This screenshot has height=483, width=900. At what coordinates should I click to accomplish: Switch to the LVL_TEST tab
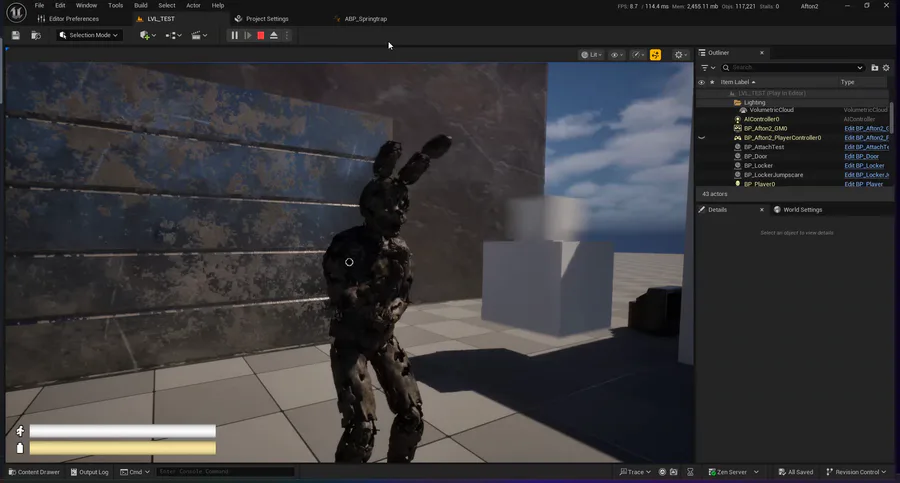(x=161, y=19)
